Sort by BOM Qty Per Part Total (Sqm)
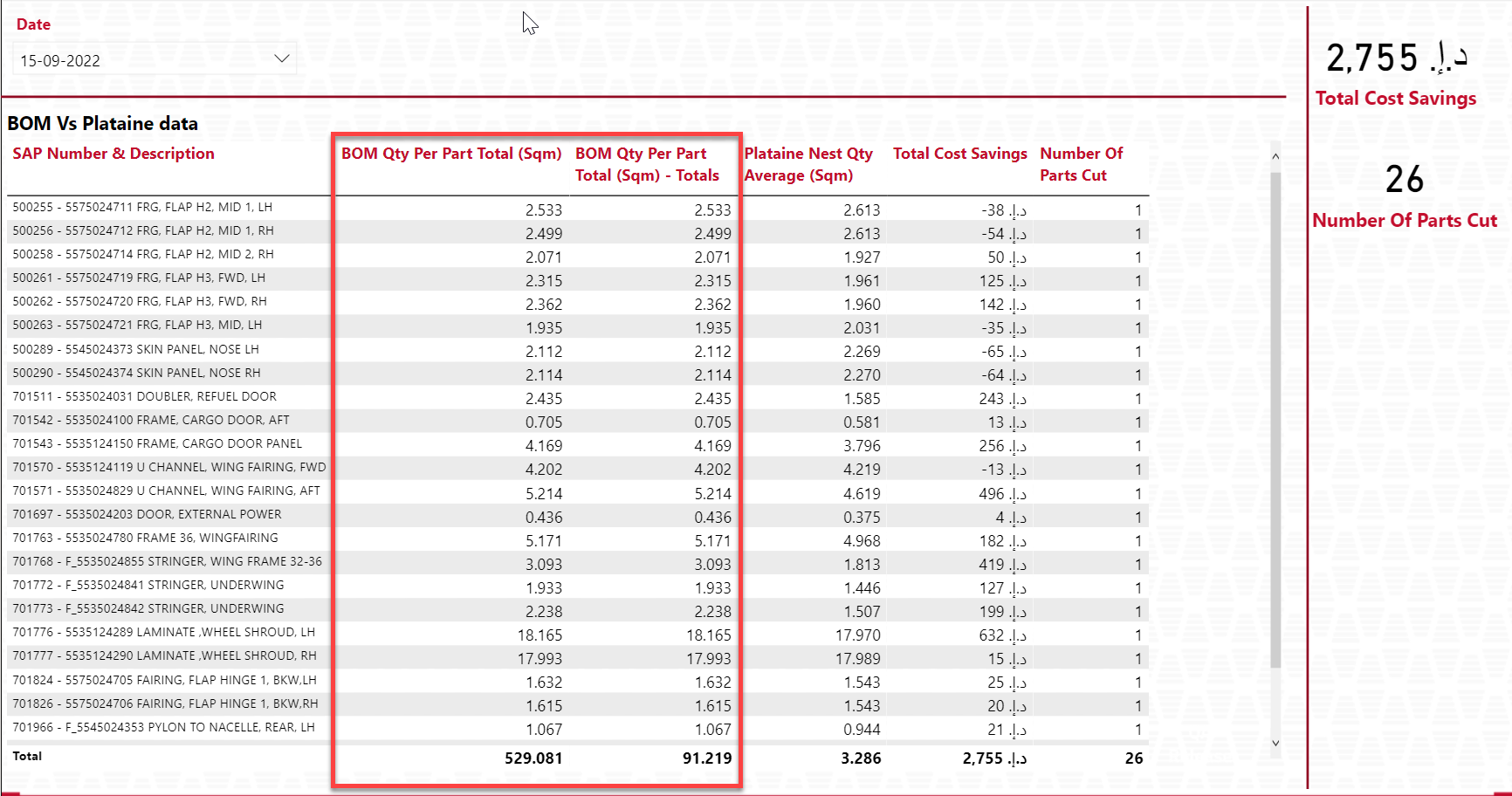Viewport: 1512px width, 796px height. [x=450, y=154]
